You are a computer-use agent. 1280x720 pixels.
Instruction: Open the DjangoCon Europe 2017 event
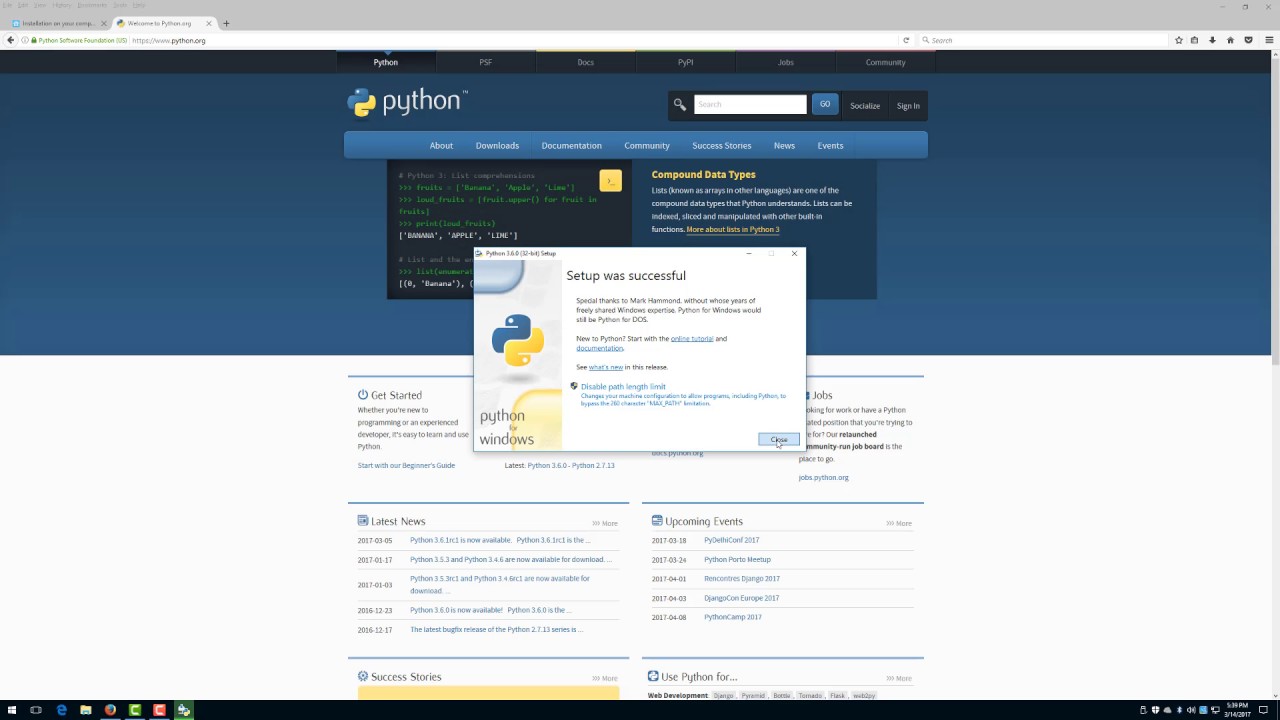point(741,598)
